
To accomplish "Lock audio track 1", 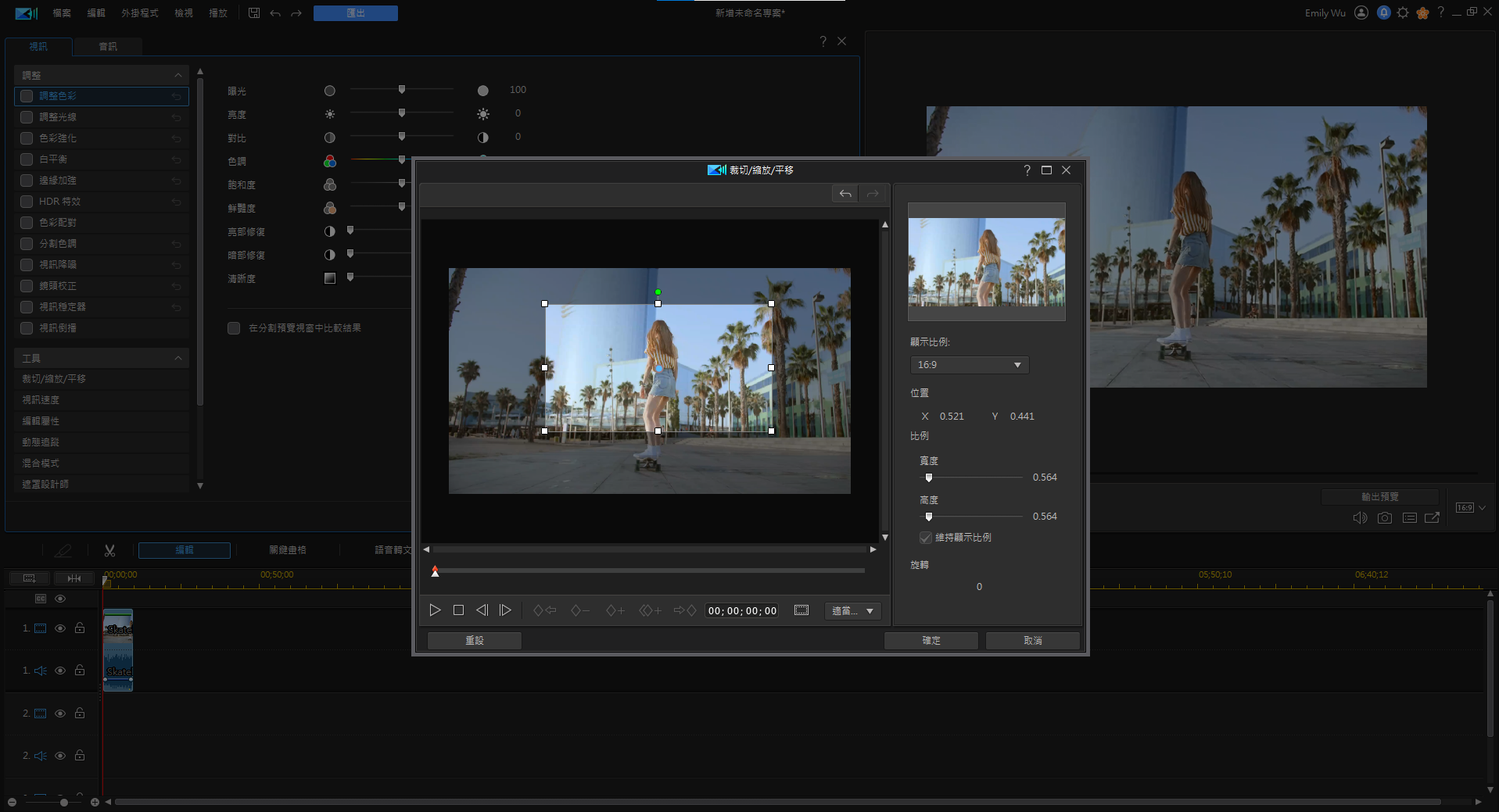I will click(80, 671).
